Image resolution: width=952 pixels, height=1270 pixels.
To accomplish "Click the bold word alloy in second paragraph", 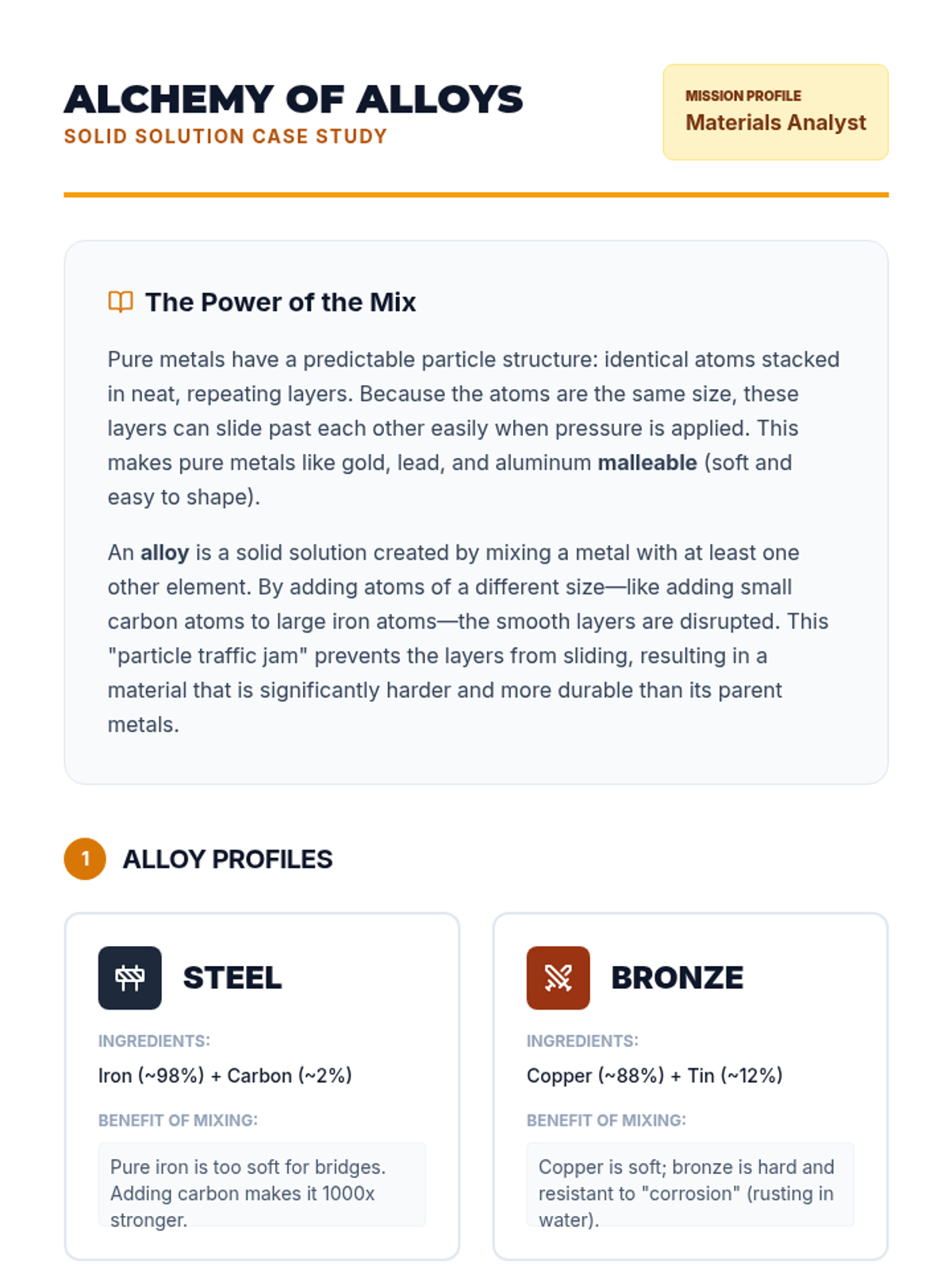I will tap(165, 552).
